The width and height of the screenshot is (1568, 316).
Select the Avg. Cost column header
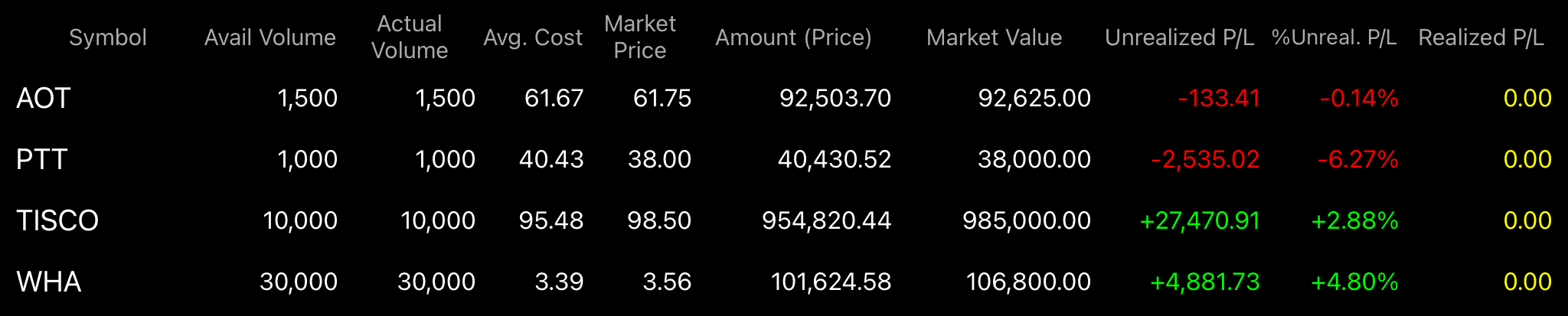(x=533, y=37)
